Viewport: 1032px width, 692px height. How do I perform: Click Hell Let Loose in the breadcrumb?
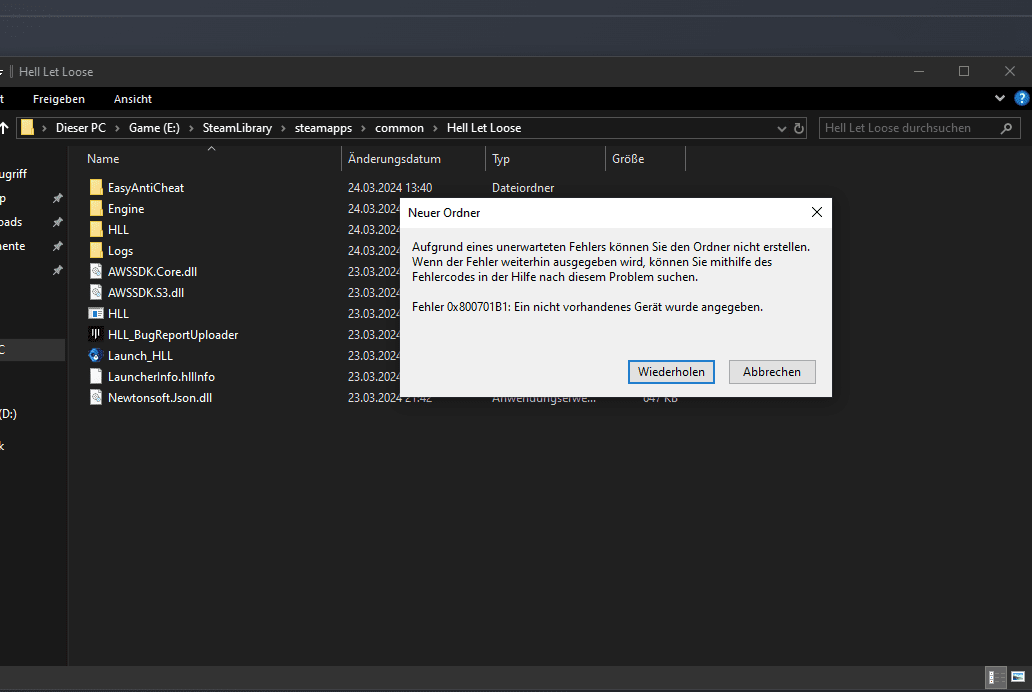(x=484, y=128)
